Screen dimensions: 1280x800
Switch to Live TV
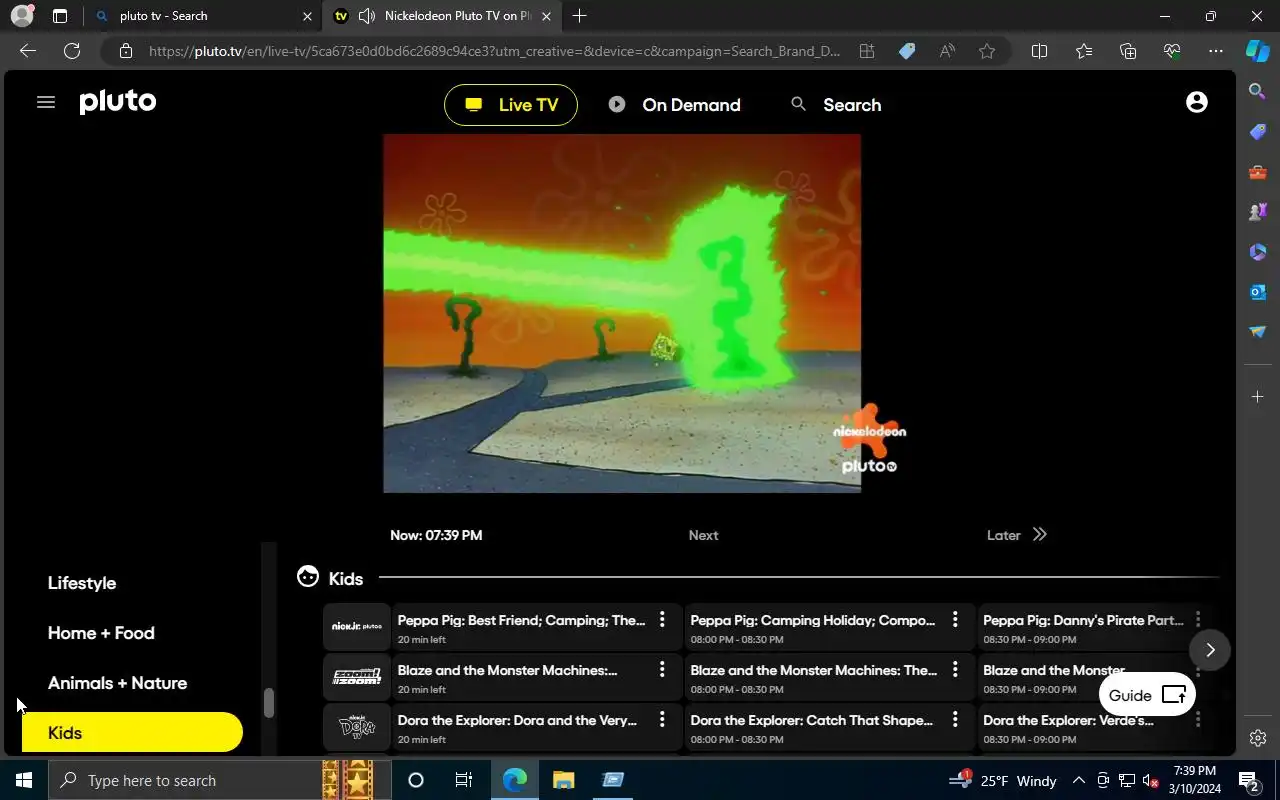[511, 105]
